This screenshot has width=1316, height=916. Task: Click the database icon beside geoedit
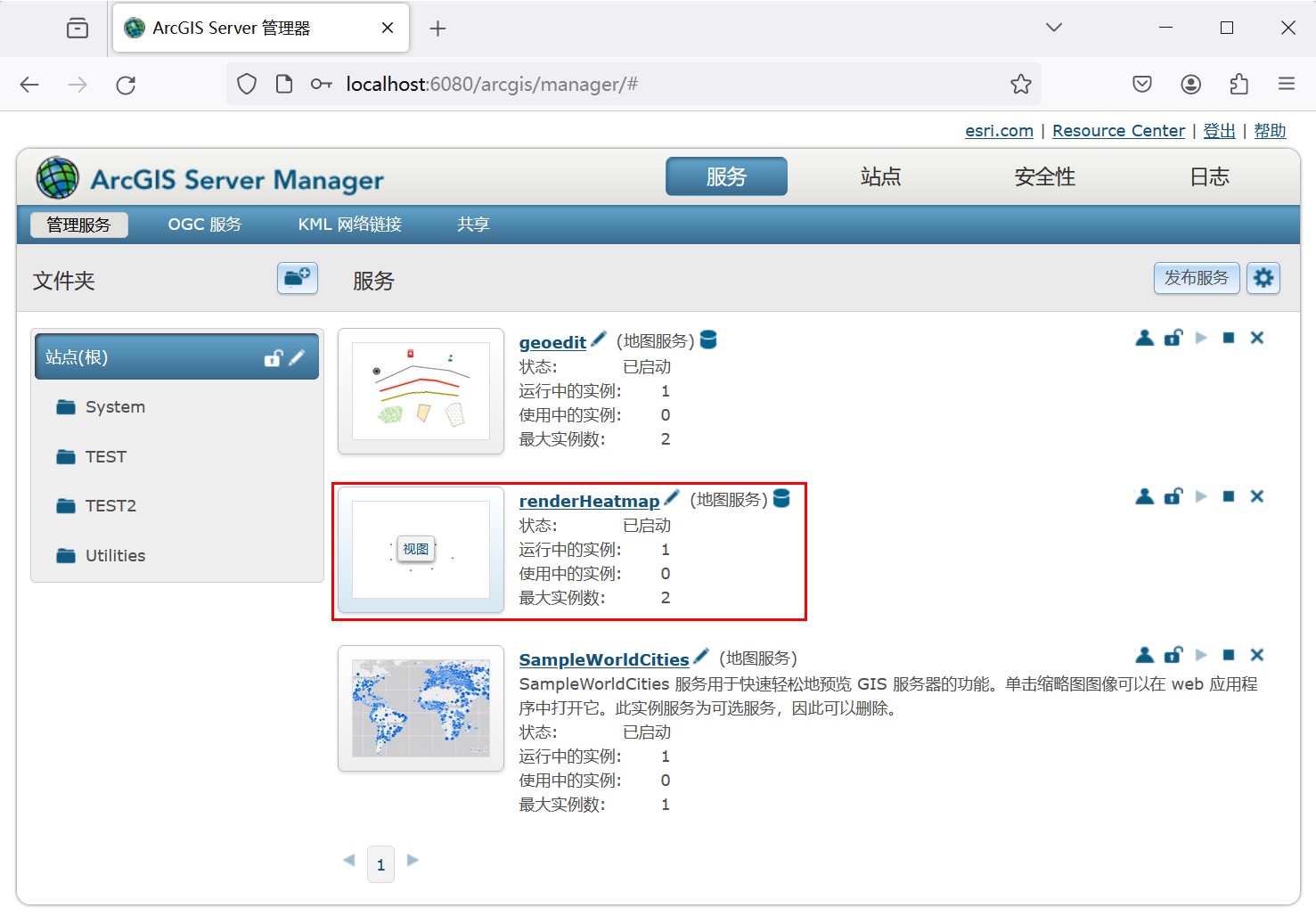tap(708, 339)
